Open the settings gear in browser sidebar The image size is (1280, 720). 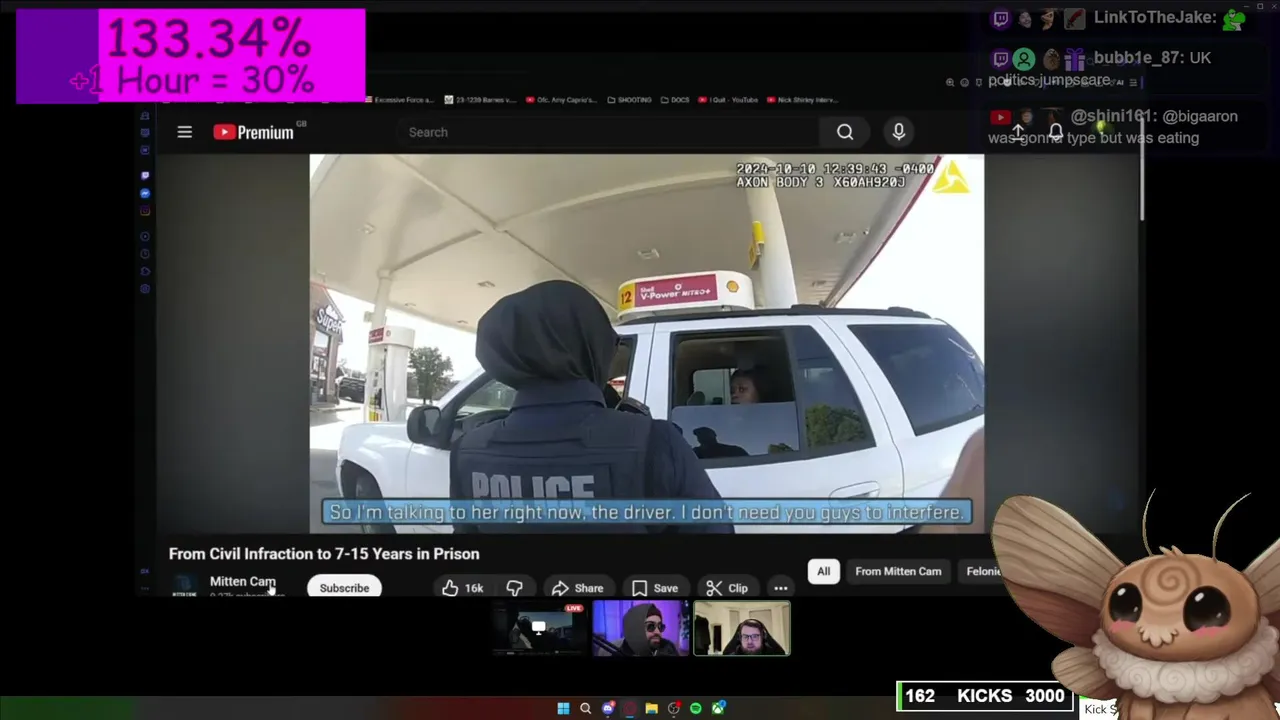tap(145, 289)
